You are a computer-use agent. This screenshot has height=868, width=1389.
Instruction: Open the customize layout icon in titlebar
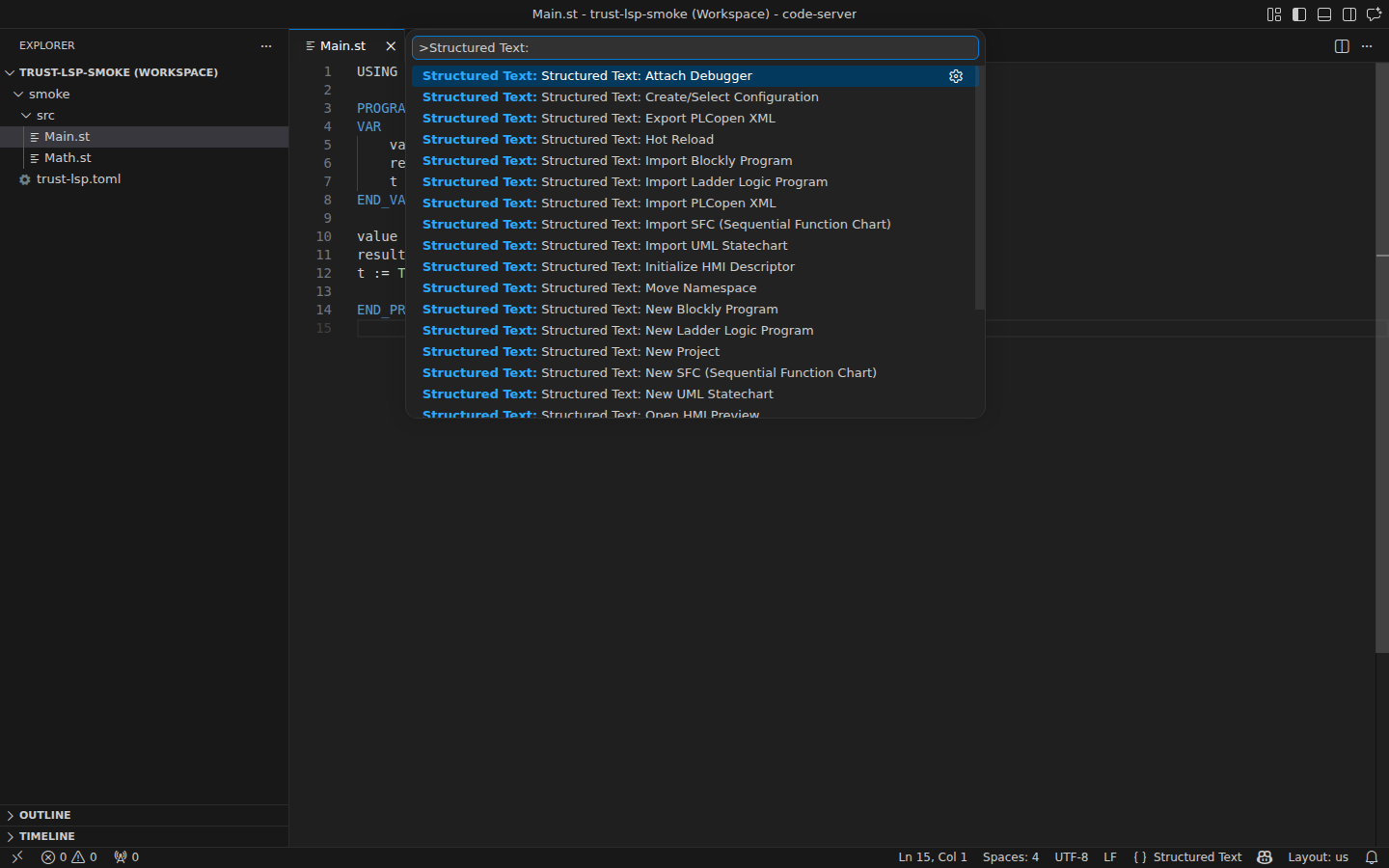point(1274,14)
